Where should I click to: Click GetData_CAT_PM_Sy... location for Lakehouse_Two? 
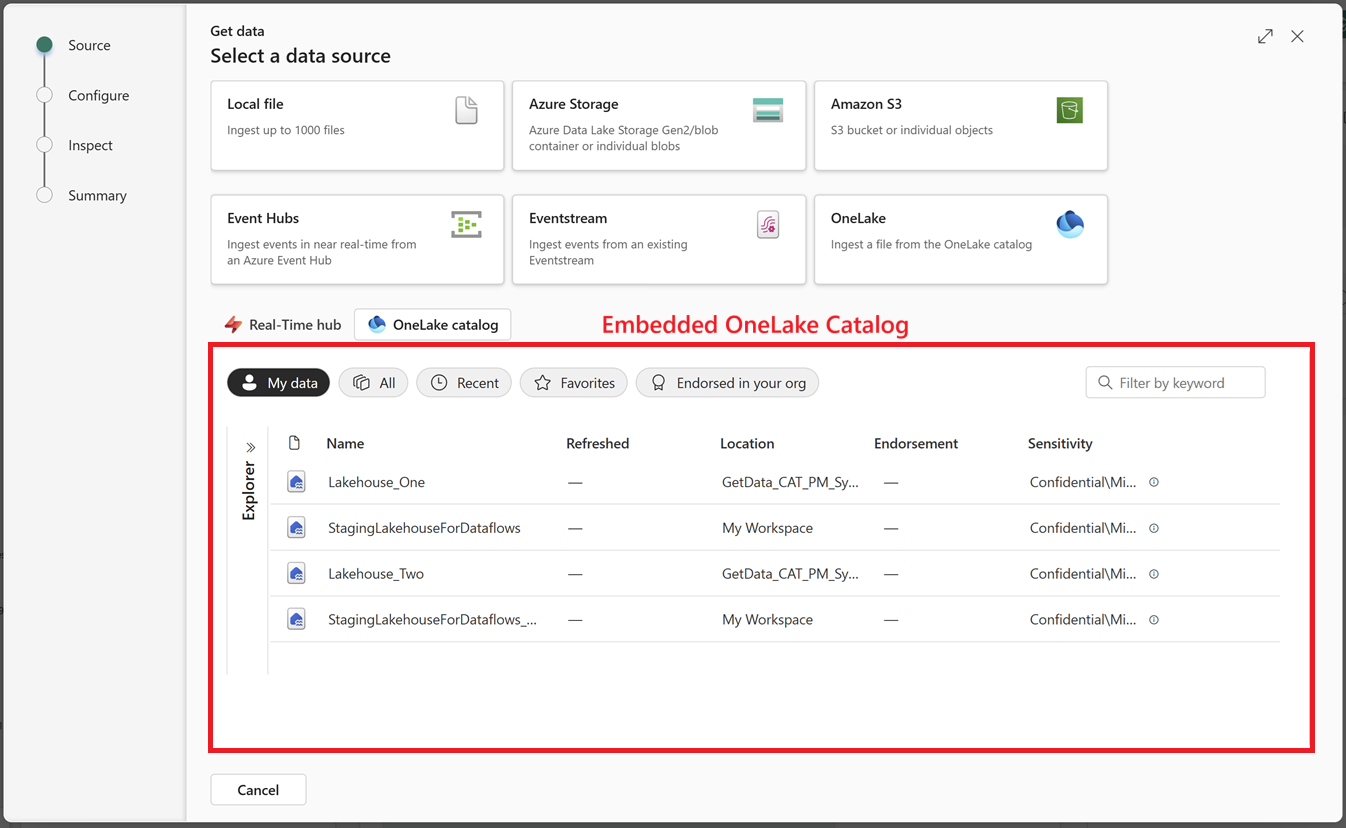(x=790, y=574)
